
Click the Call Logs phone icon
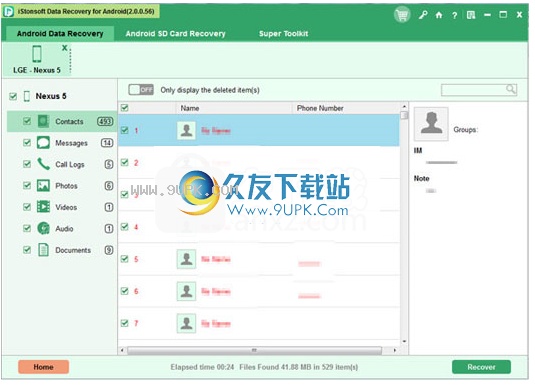click(43, 164)
